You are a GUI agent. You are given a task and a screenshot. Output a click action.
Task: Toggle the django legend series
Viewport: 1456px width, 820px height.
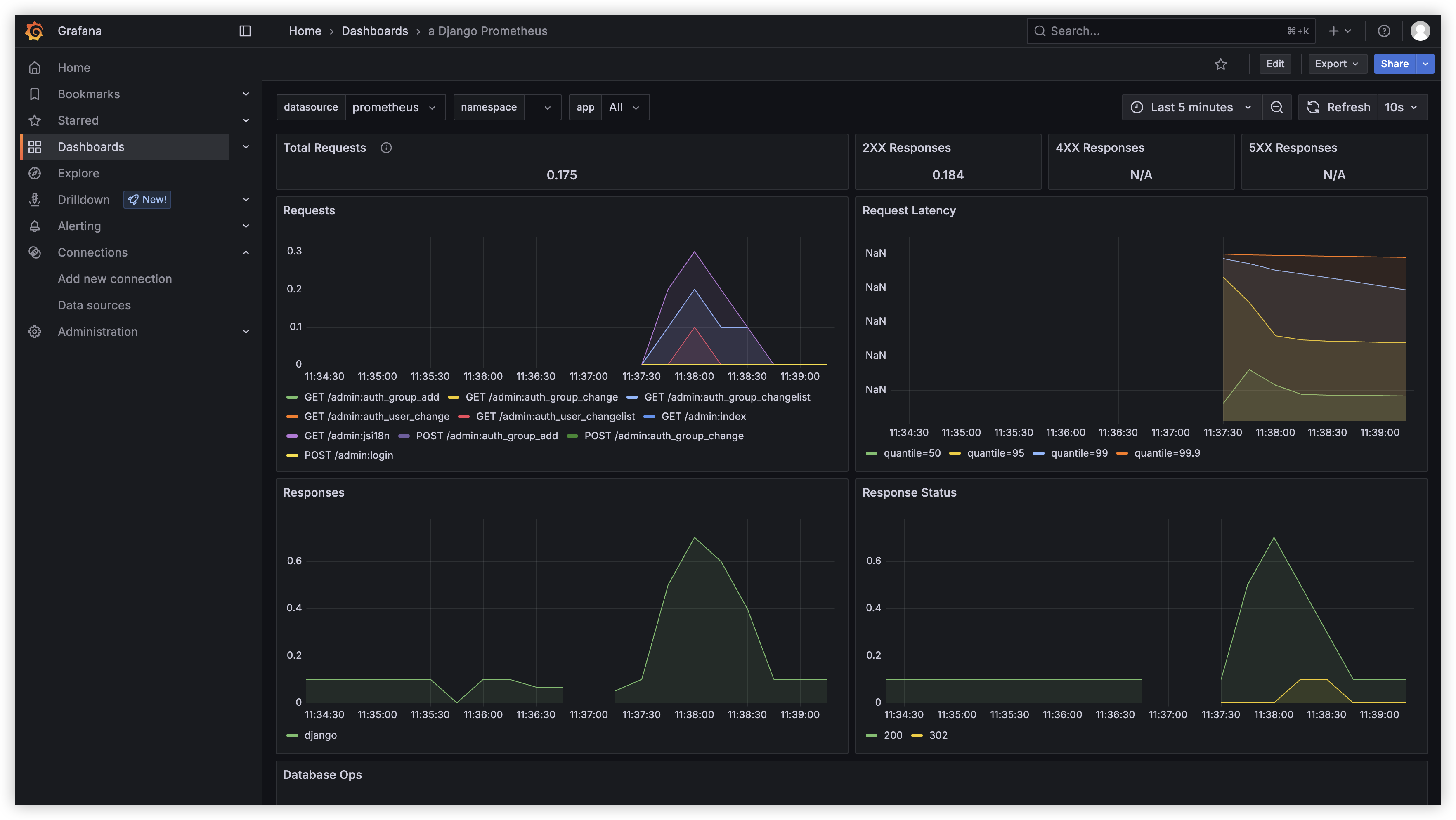[321, 735]
